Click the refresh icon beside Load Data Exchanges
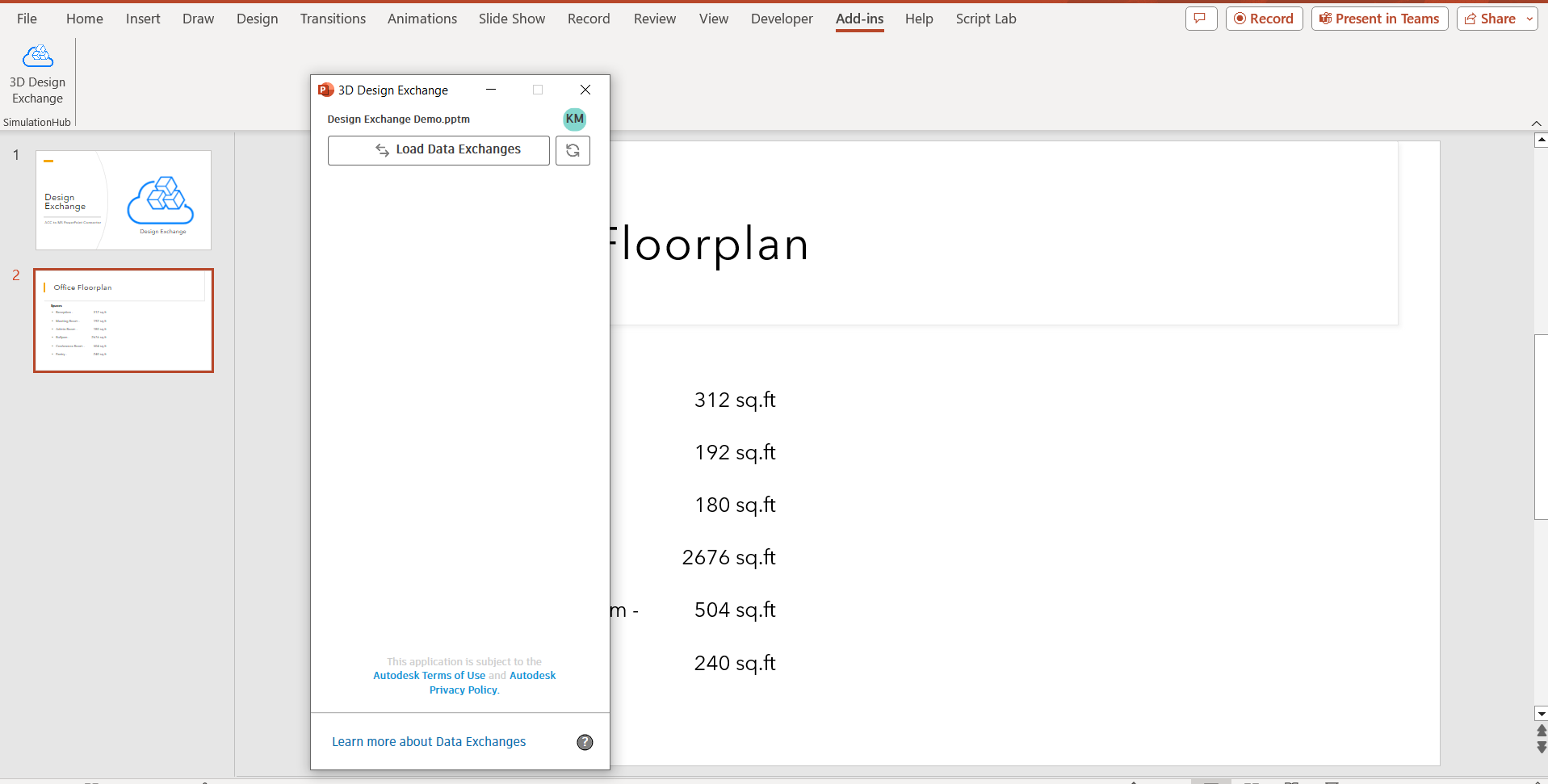This screenshot has width=1548, height=784. (573, 150)
